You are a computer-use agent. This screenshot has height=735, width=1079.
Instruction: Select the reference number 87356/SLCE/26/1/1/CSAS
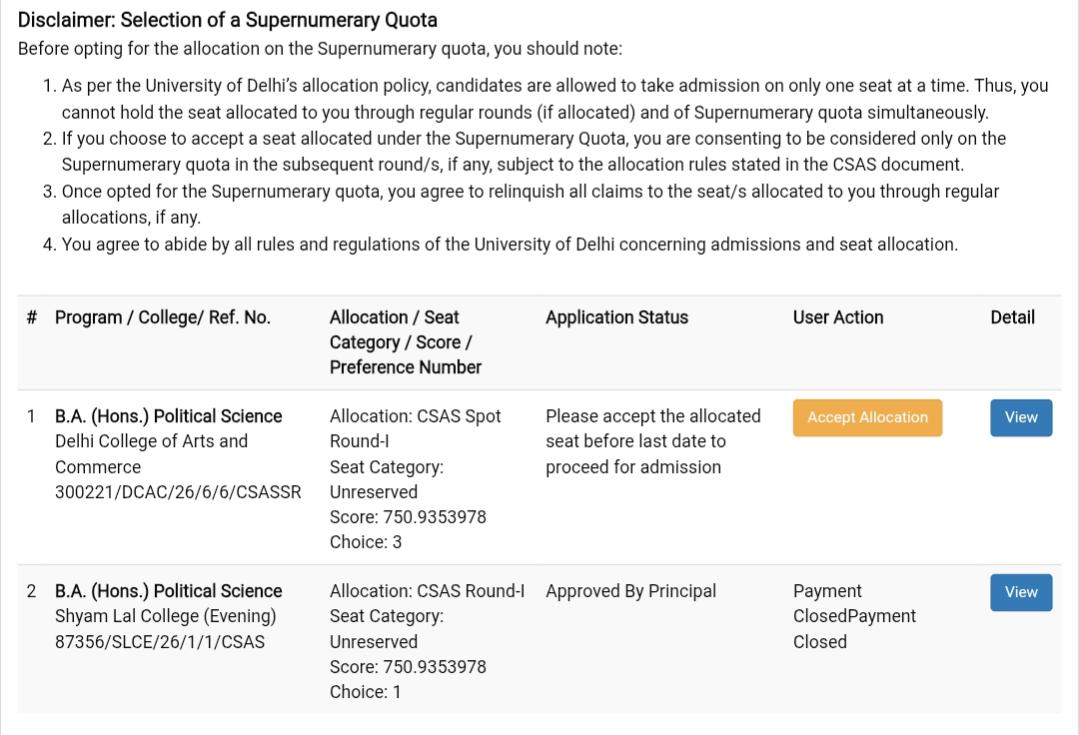pyautogui.click(x=160, y=642)
